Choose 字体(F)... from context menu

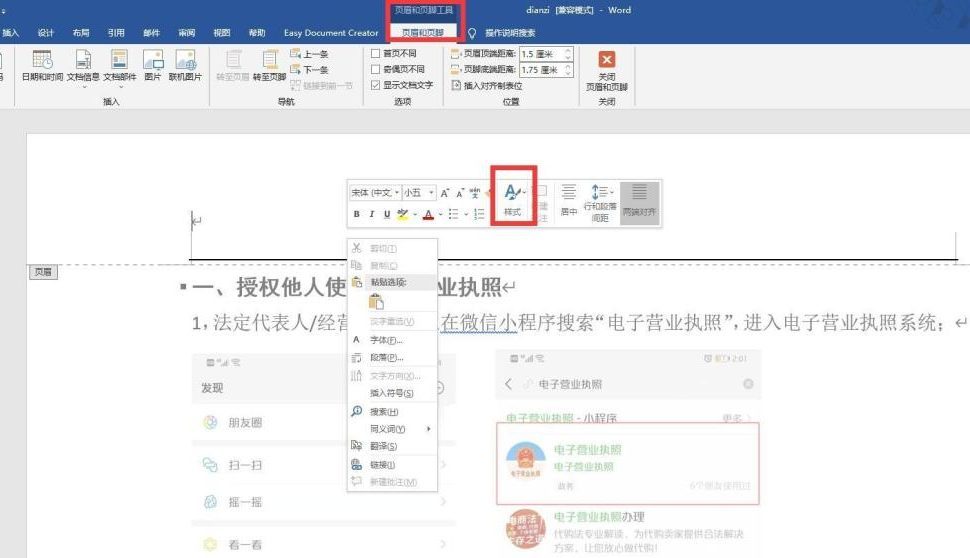392,340
